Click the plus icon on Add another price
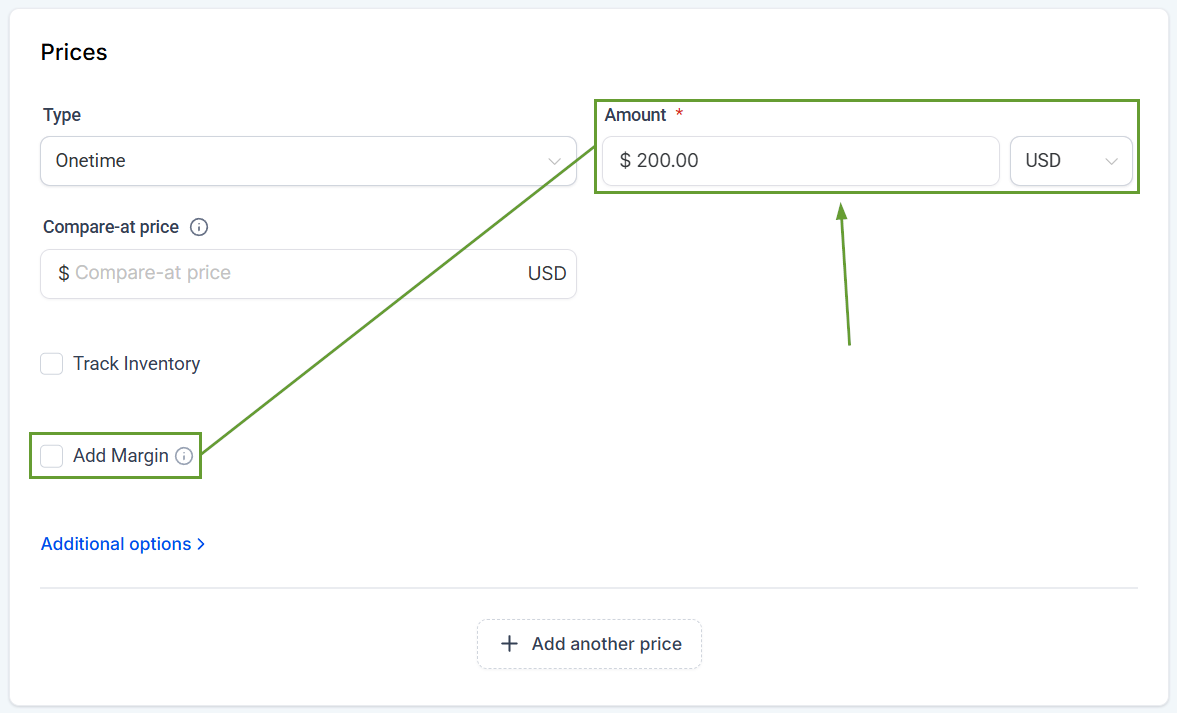 coord(509,644)
